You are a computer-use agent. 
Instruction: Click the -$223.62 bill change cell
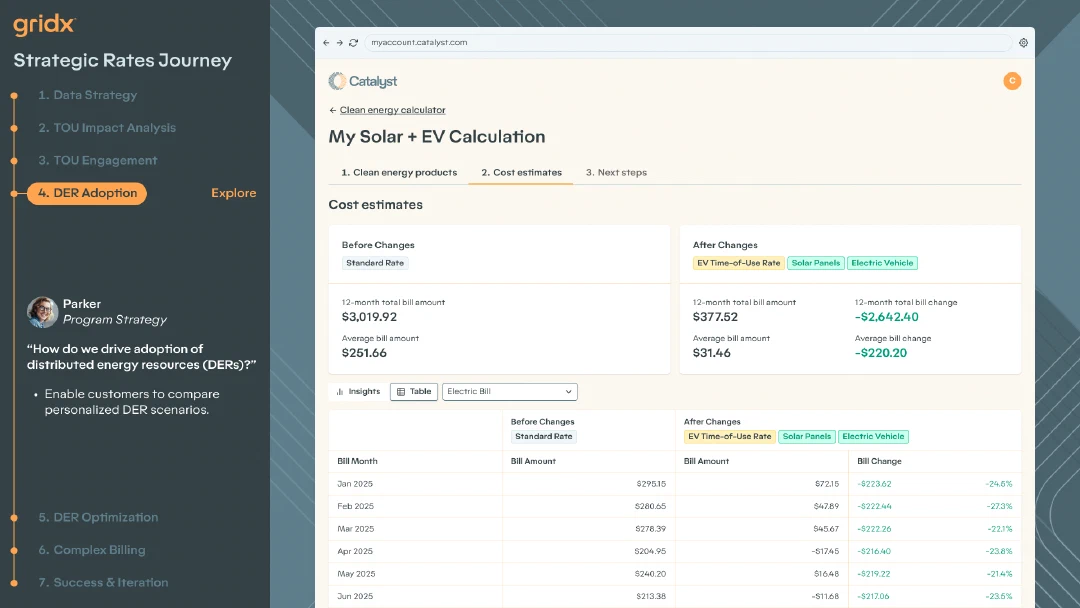[x=874, y=484]
